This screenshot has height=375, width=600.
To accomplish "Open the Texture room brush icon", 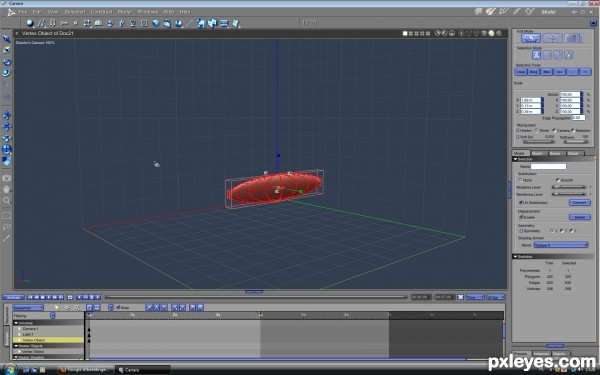I will click(x=517, y=12).
